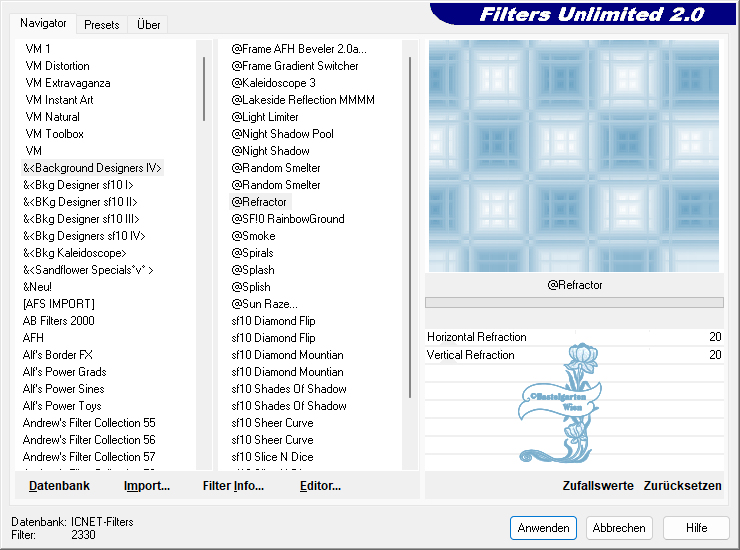Open the Über tab
This screenshot has height=550, width=740.
(x=149, y=24)
